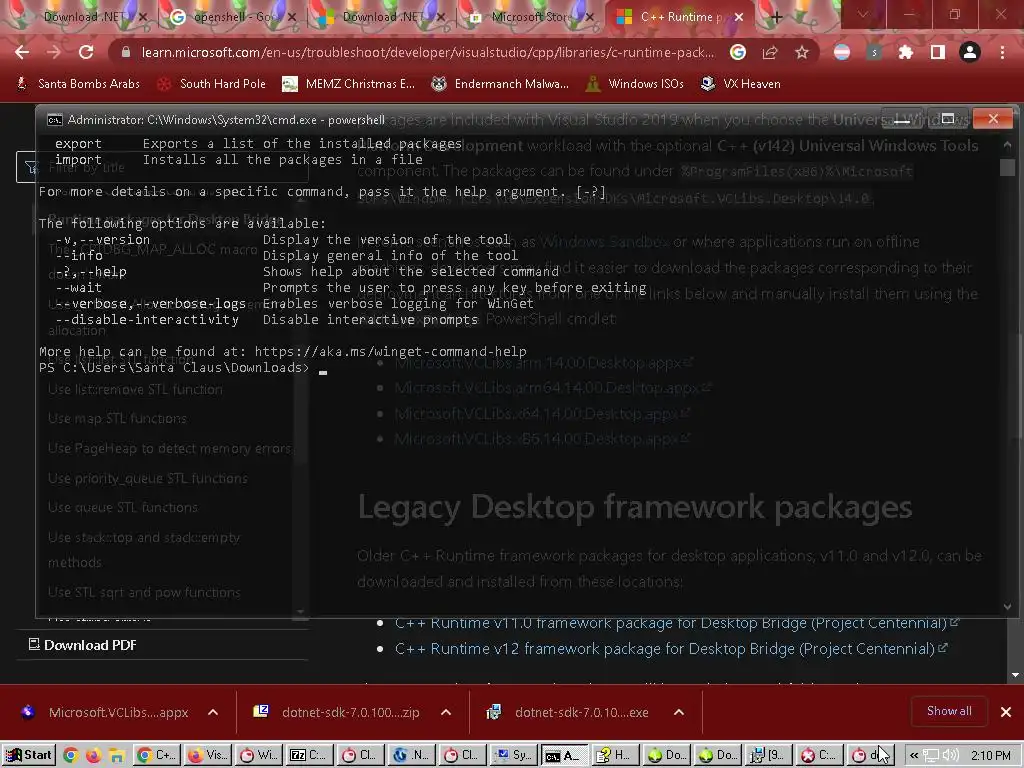Image resolution: width=1024 pixels, height=768 pixels.
Task: Click the striped flag extension icon
Action: [842, 52]
